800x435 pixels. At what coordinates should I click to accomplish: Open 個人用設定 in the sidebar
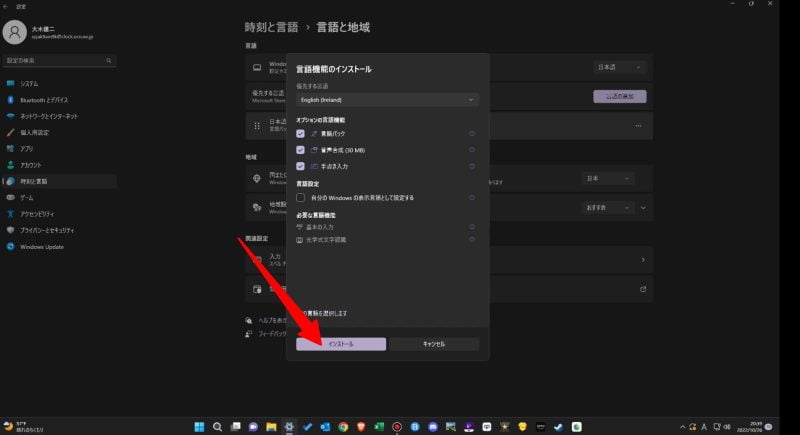[35, 132]
